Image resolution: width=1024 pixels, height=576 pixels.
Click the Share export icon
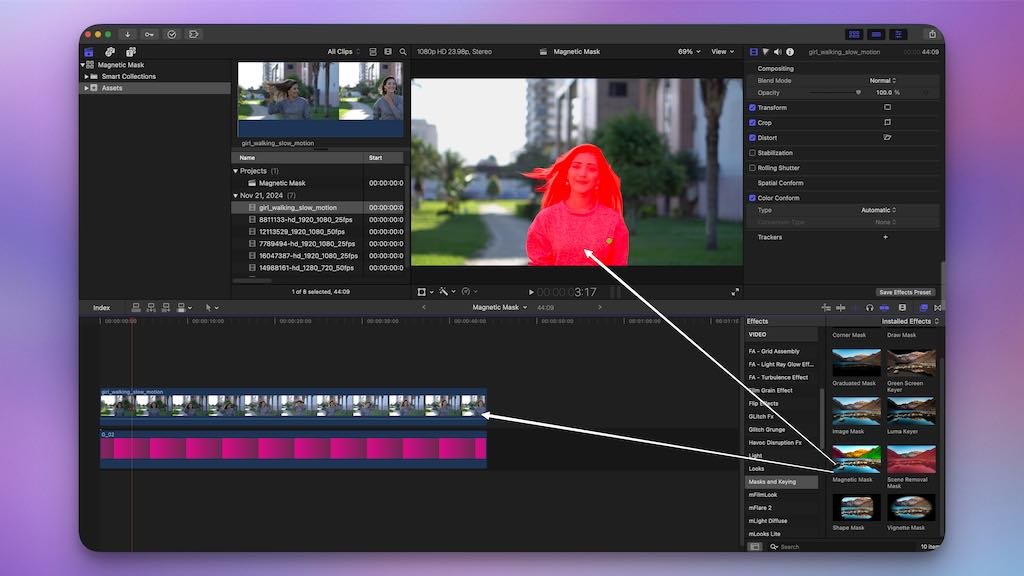click(932, 34)
